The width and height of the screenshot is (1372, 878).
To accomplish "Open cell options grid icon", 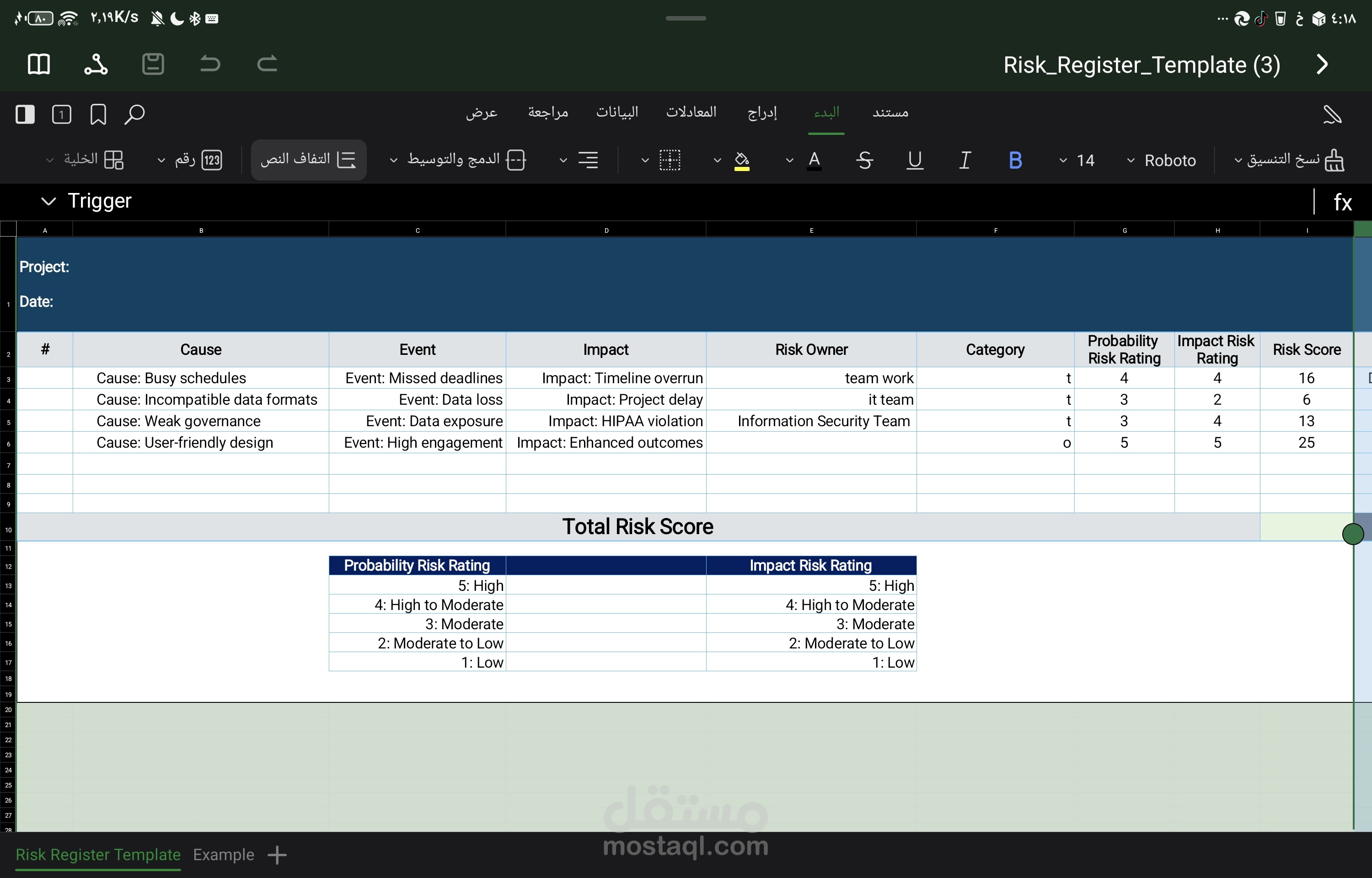I will (114, 160).
